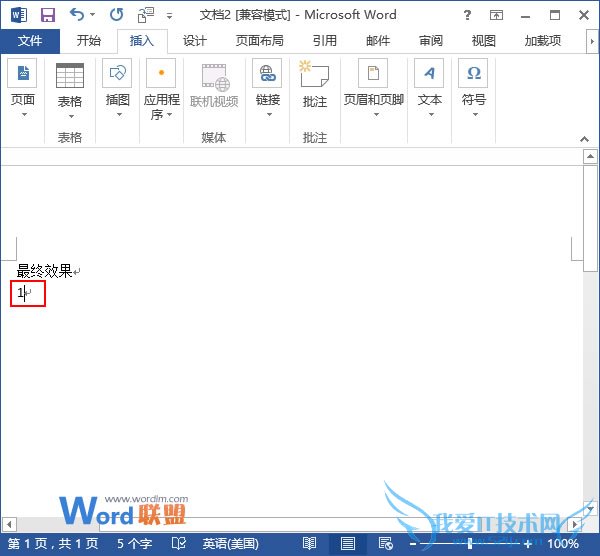600x556 pixels.
Task: Open Ribbon Display Options
Action: pyautogui.click(x=496, y=15)
